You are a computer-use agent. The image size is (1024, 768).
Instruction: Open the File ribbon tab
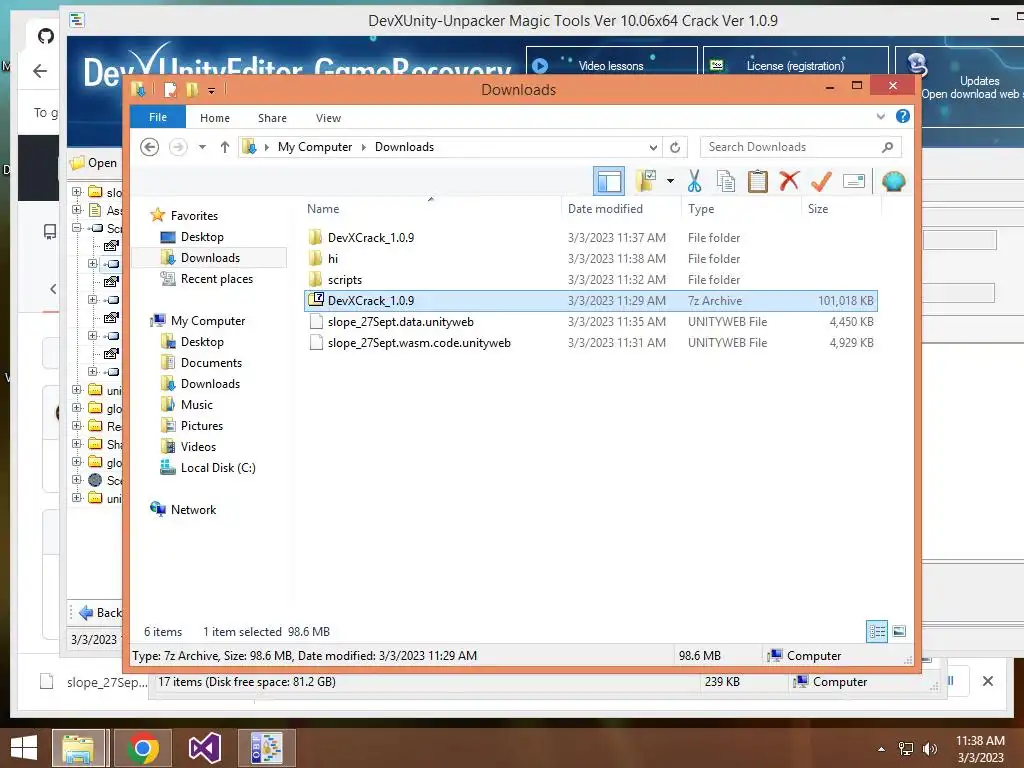(x=158, y=117)
